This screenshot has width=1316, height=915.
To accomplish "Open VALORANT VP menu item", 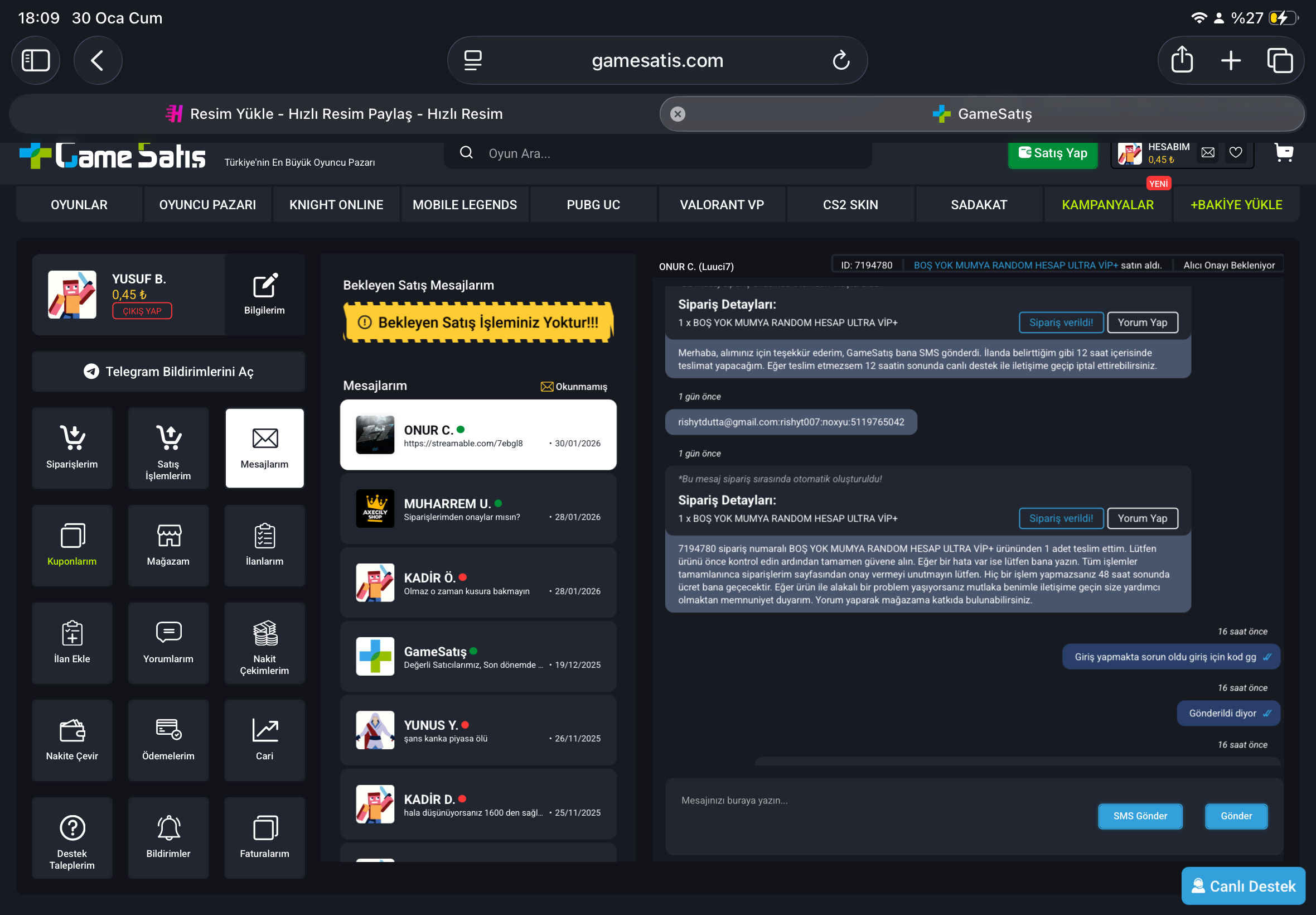I will pyautogui.click(x=722, y=205).
